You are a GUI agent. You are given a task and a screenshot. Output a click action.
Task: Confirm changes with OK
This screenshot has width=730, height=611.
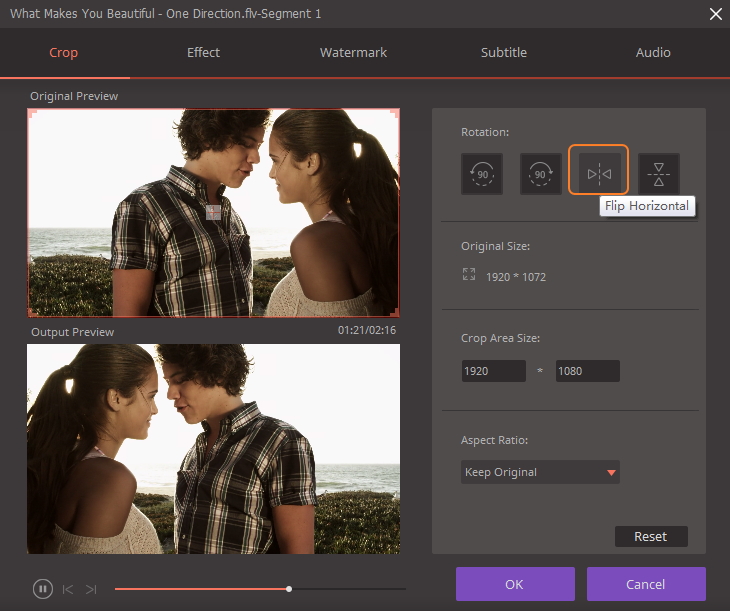pos(515,584)
